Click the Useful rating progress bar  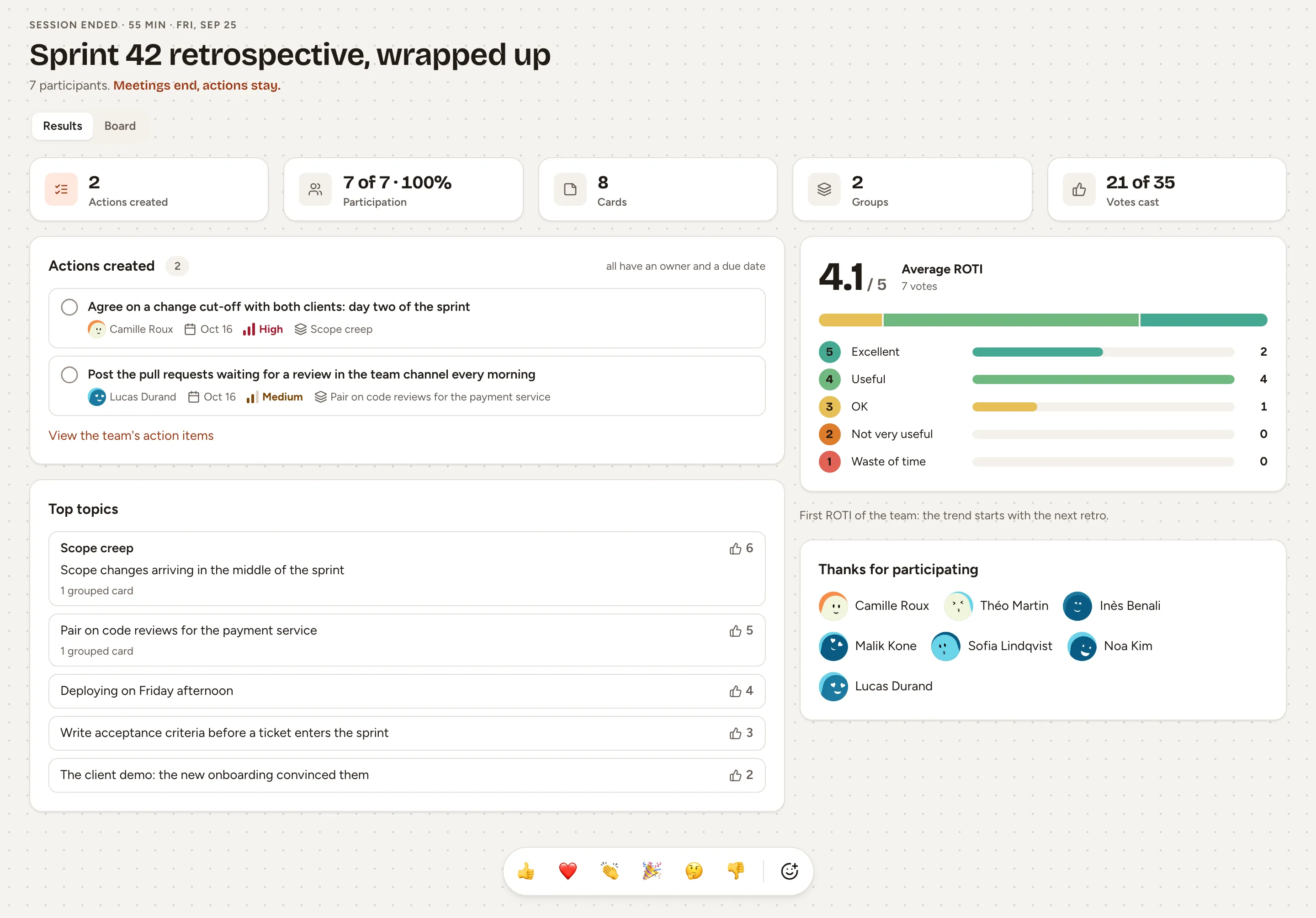(x=1103, y=379)
